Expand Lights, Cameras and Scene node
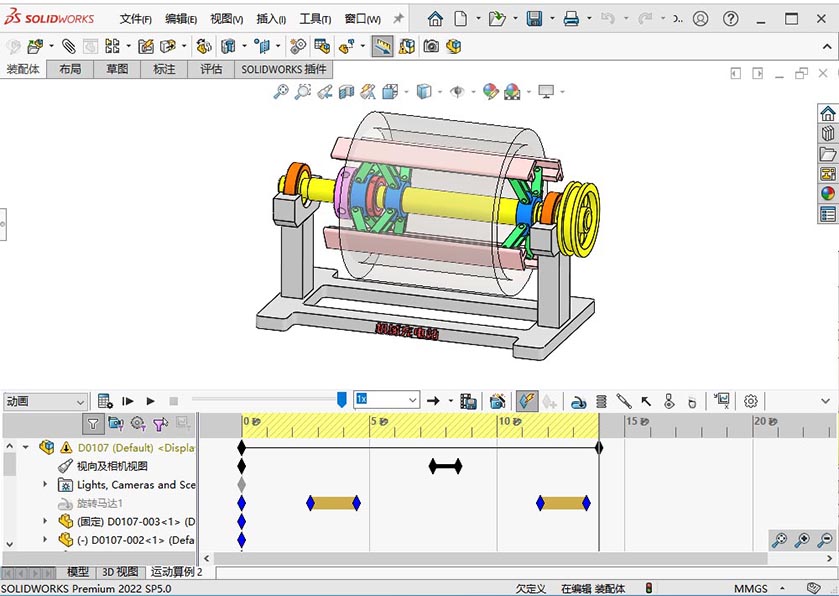Screen dimensions: 839x596 click(45, 485)
